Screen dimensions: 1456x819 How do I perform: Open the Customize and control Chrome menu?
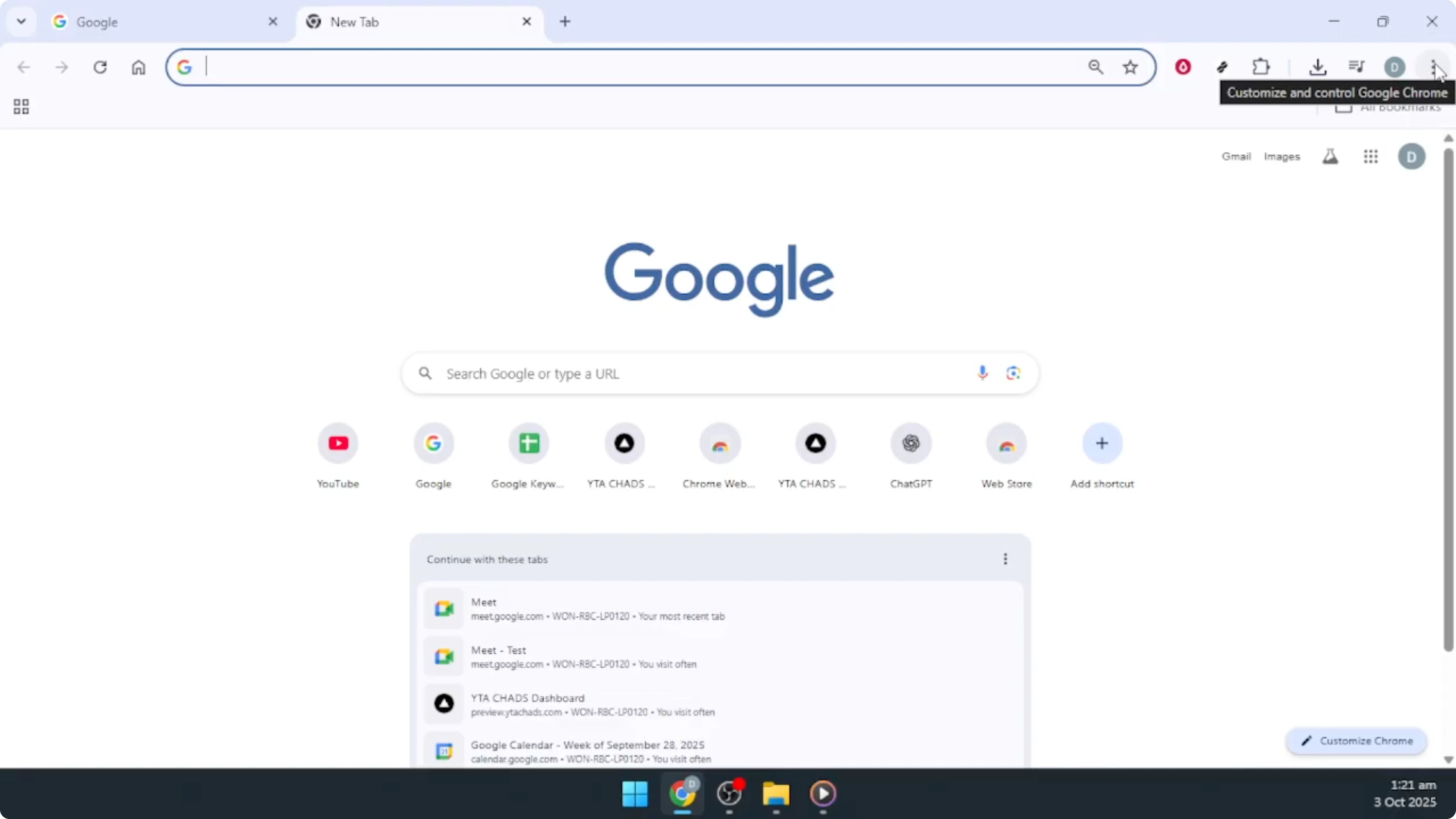pyautogui.click(x=1433, y=67)
